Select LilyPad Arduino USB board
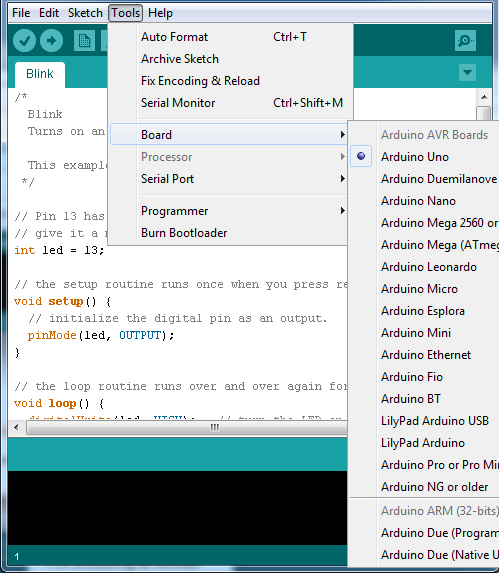 coord(424,421)
